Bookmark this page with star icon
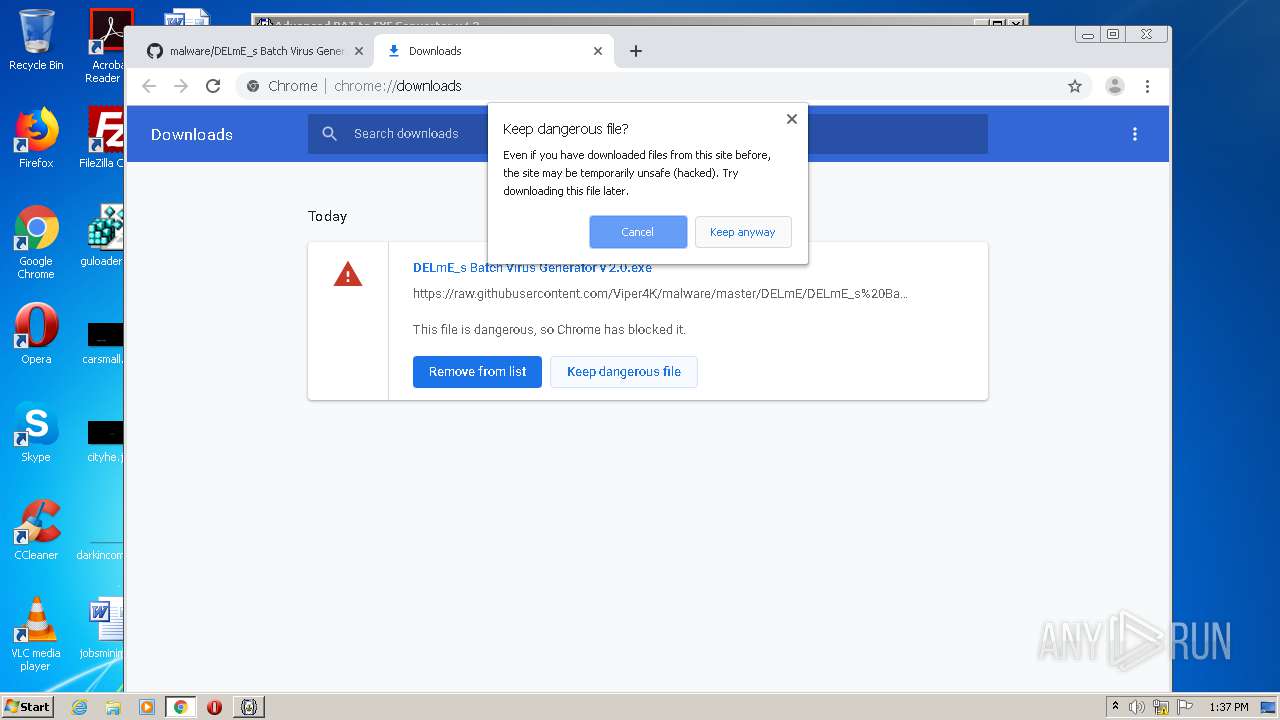1280x720 pixels. coord(1075,86)
